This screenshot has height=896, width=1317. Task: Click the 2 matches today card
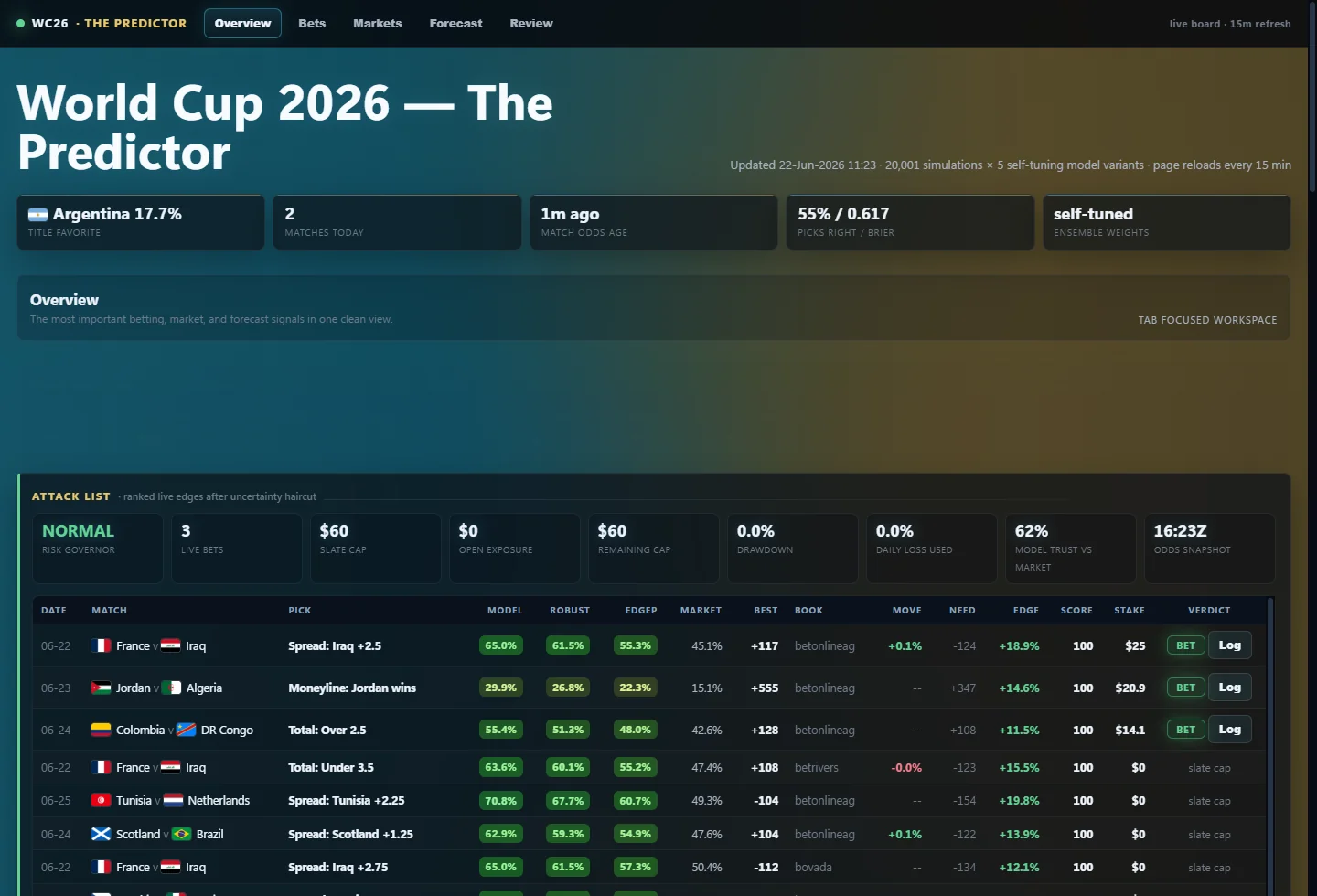(397, 222)
